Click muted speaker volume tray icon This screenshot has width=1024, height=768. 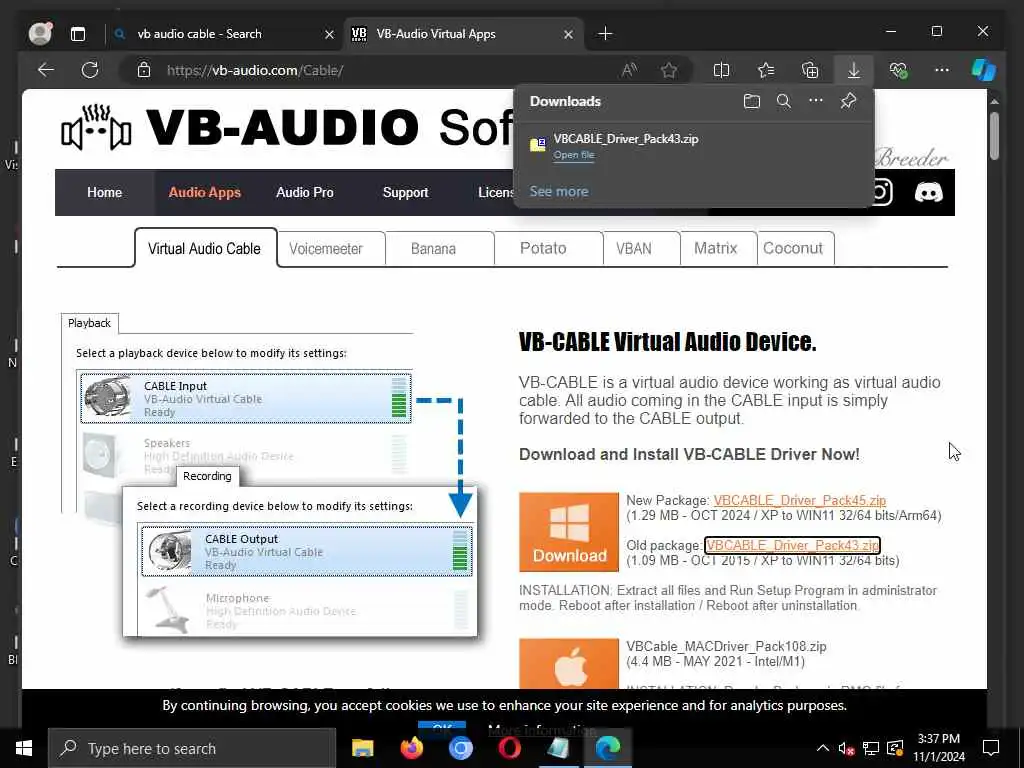pos(846,748)
